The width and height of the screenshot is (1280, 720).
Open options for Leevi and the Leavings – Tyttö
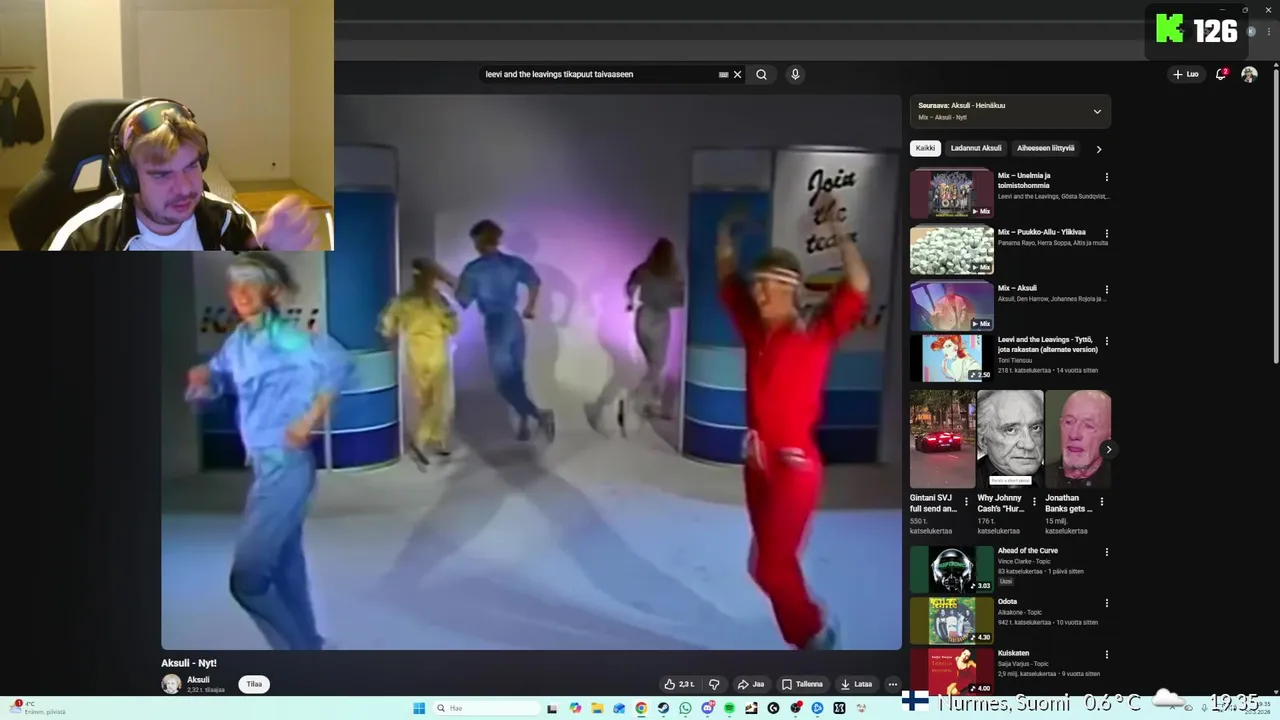click(x=1106, y=341)
